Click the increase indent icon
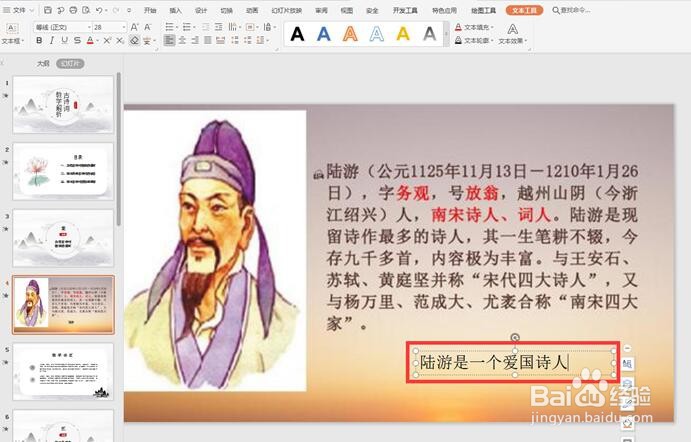Viewport: 691px width, 442px height. click(x=218, y=27)
